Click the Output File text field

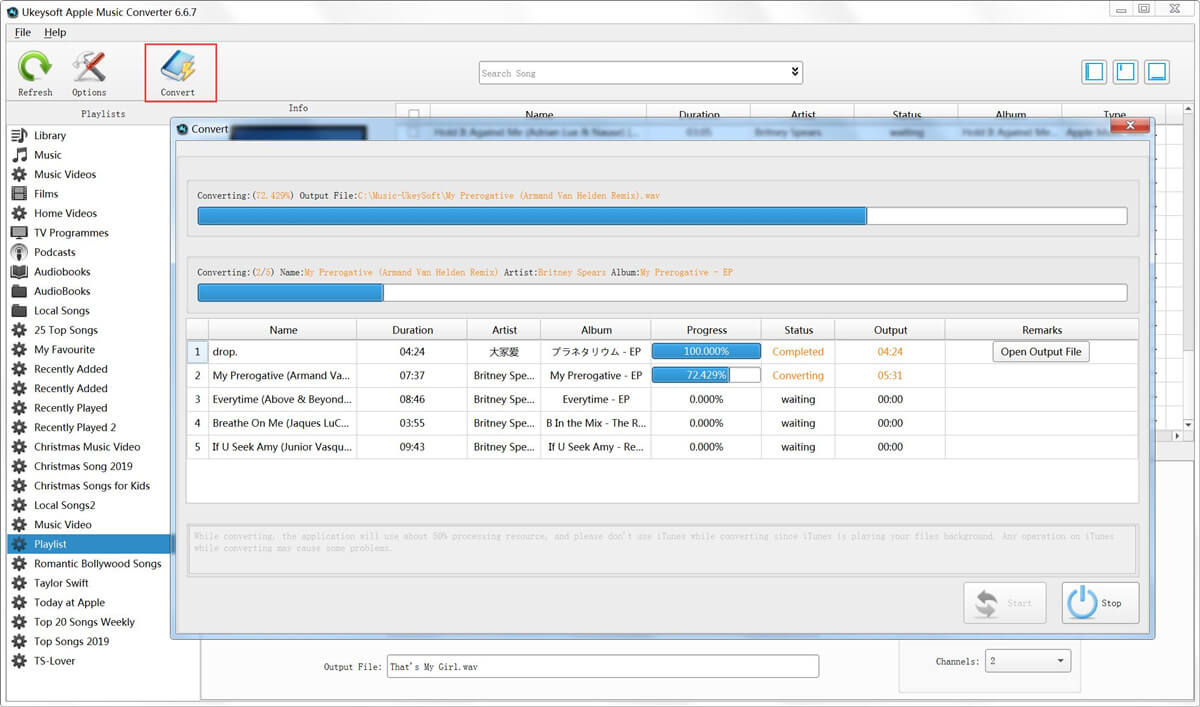tap(603, 666)
